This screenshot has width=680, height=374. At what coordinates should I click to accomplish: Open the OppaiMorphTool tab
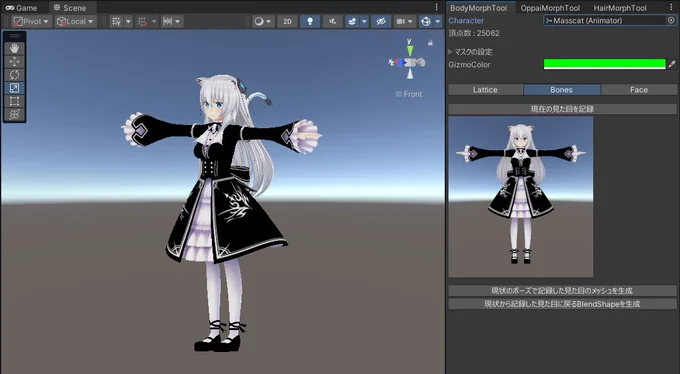pyautogui.click(x=550, y=7)
